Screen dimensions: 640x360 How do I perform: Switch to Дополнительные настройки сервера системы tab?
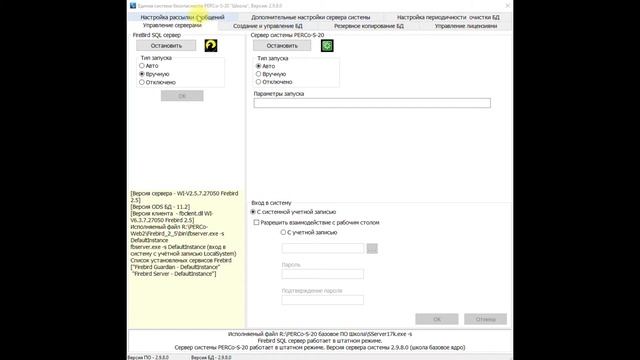pos(311,17)
